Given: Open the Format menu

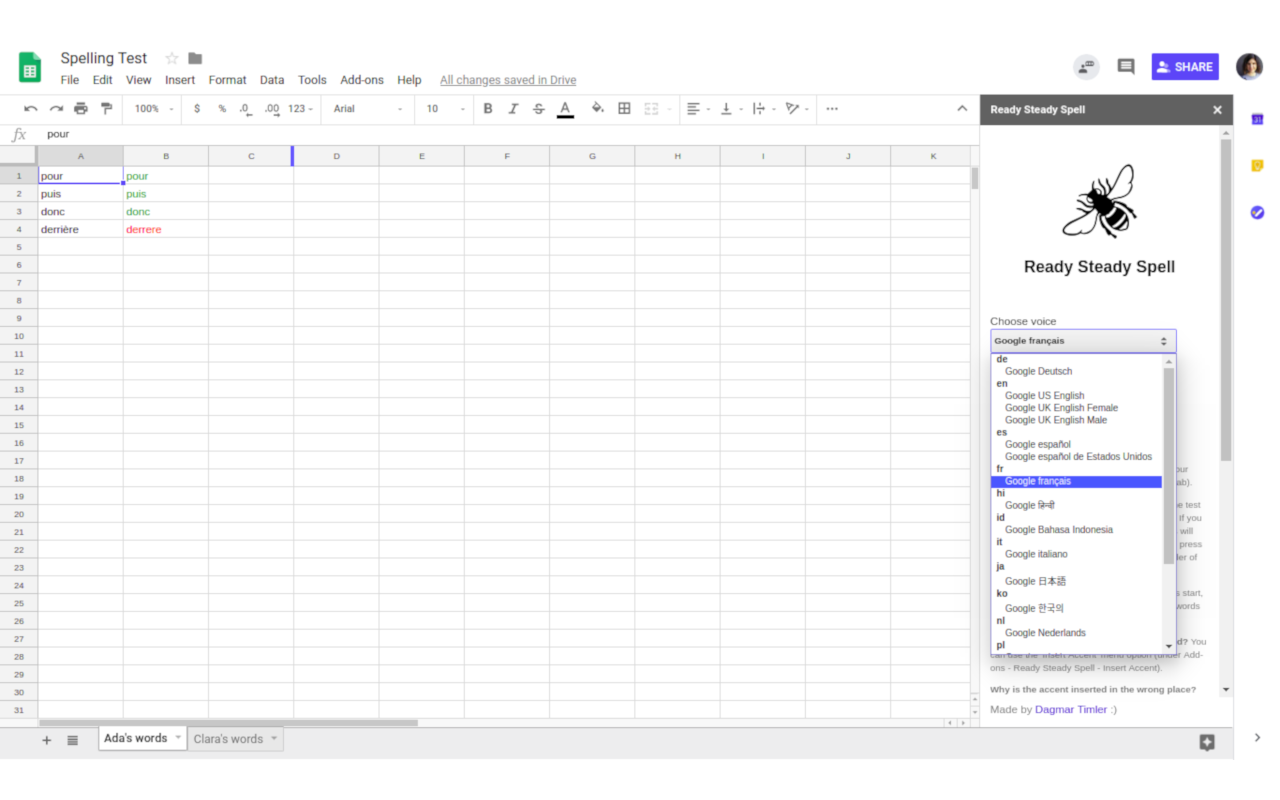Looking at the screenshot, I should click(x=228, y=80).
